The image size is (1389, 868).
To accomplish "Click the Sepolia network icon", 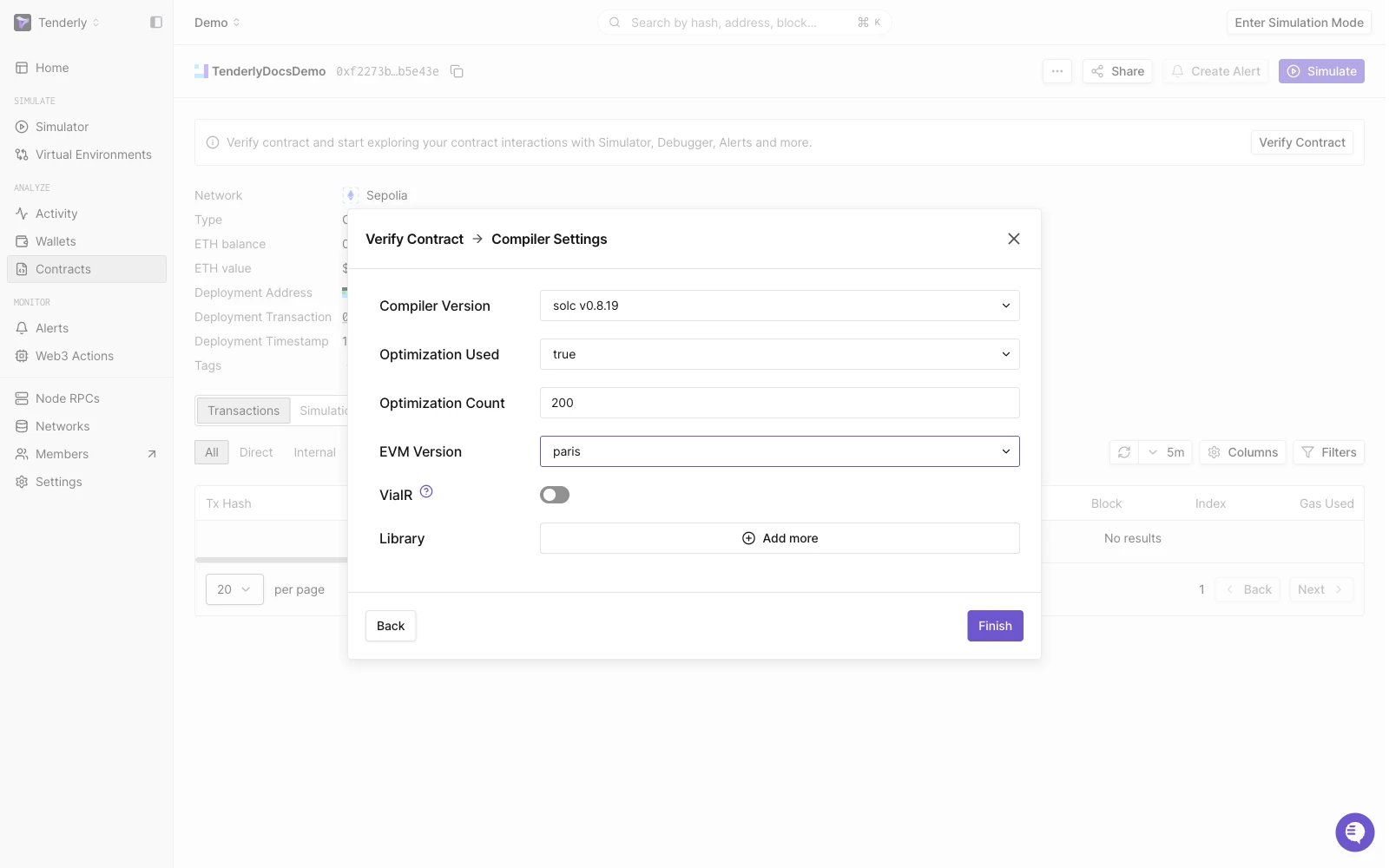I will 351,195.
